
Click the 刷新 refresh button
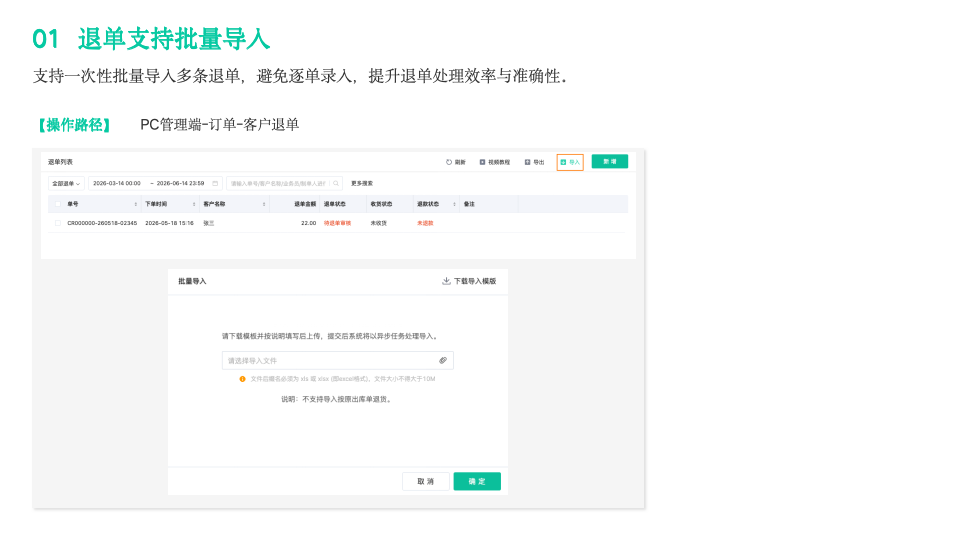[456, 162]
